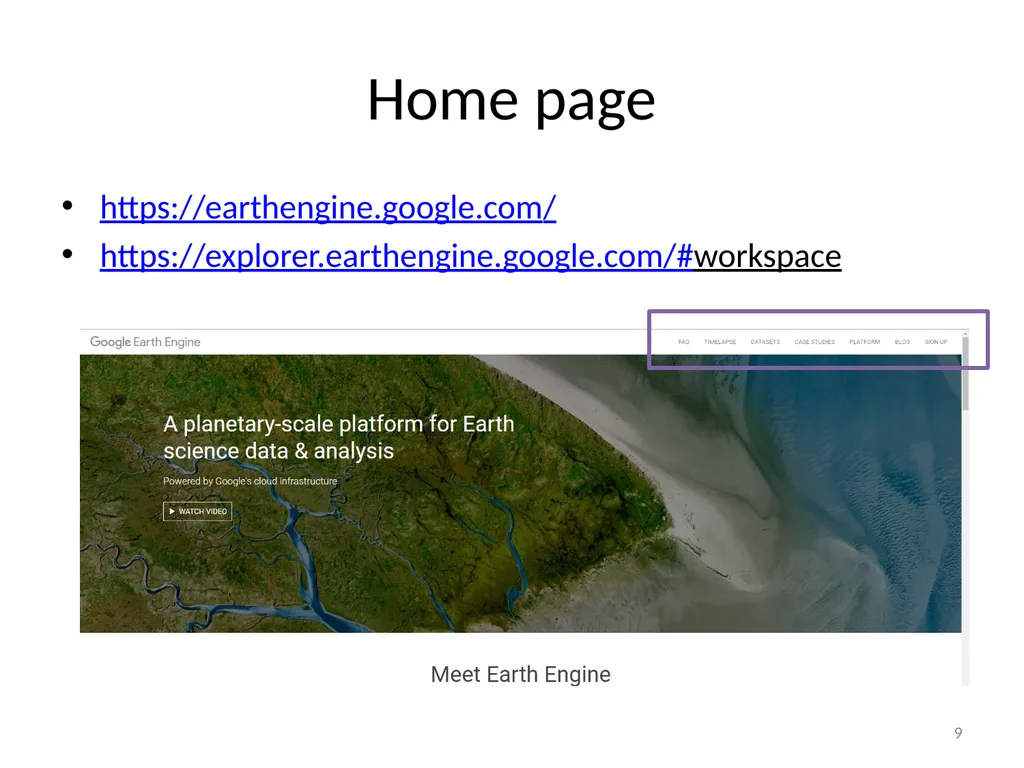Open the Case Studies menu item

814,342
